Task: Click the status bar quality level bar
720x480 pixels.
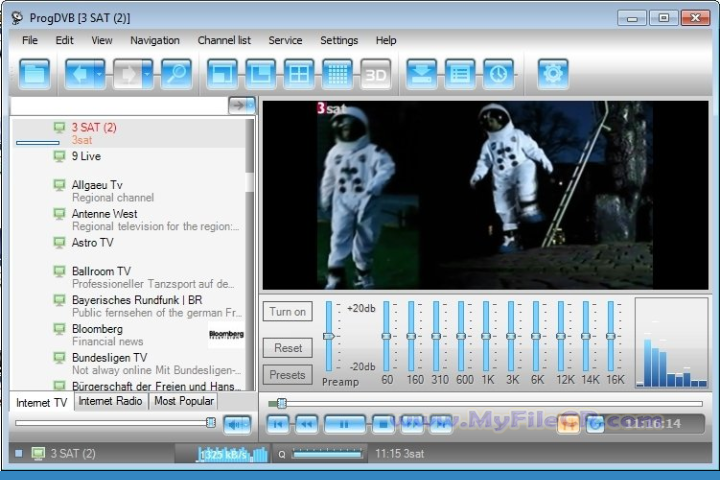Action: click(327, 454)
